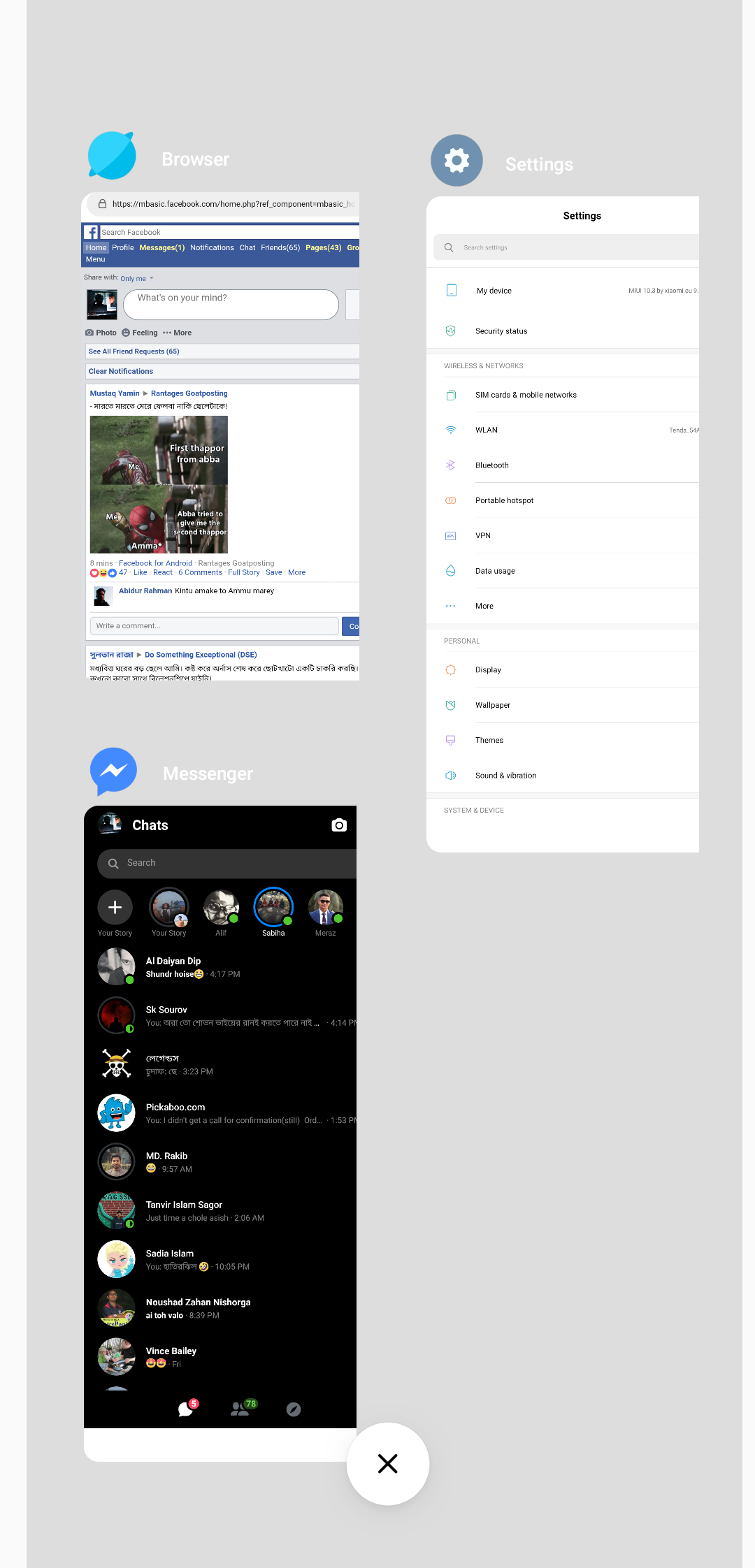Click Clear Notifications link

121,371
